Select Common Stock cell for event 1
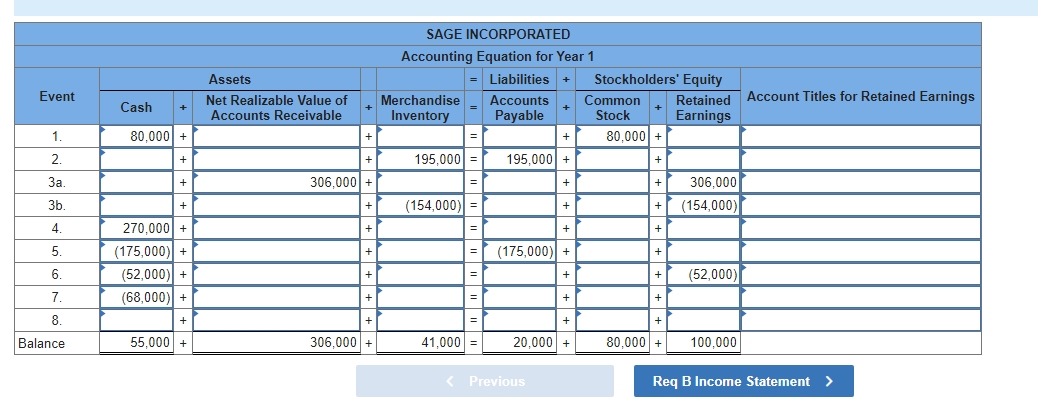The width and height of the screenshot is (1038, 403). pos(613,136)
